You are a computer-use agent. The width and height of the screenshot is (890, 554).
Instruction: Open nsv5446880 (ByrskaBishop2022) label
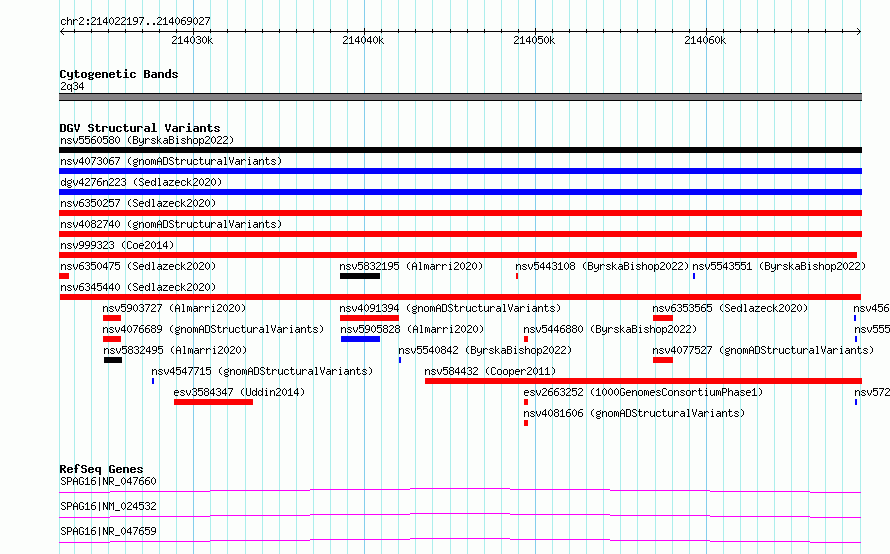(x=610, y=329)
